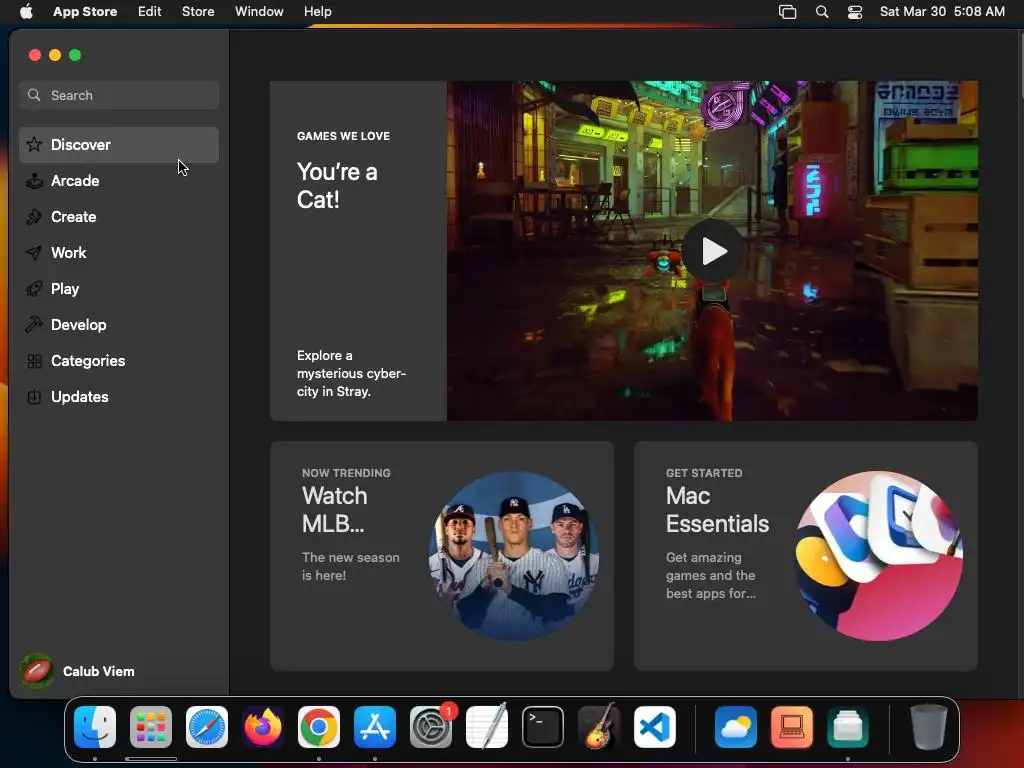Open the Develop section in the sidebar
The height and width of the screenshot is (768, 1024).
coord(119,325)
